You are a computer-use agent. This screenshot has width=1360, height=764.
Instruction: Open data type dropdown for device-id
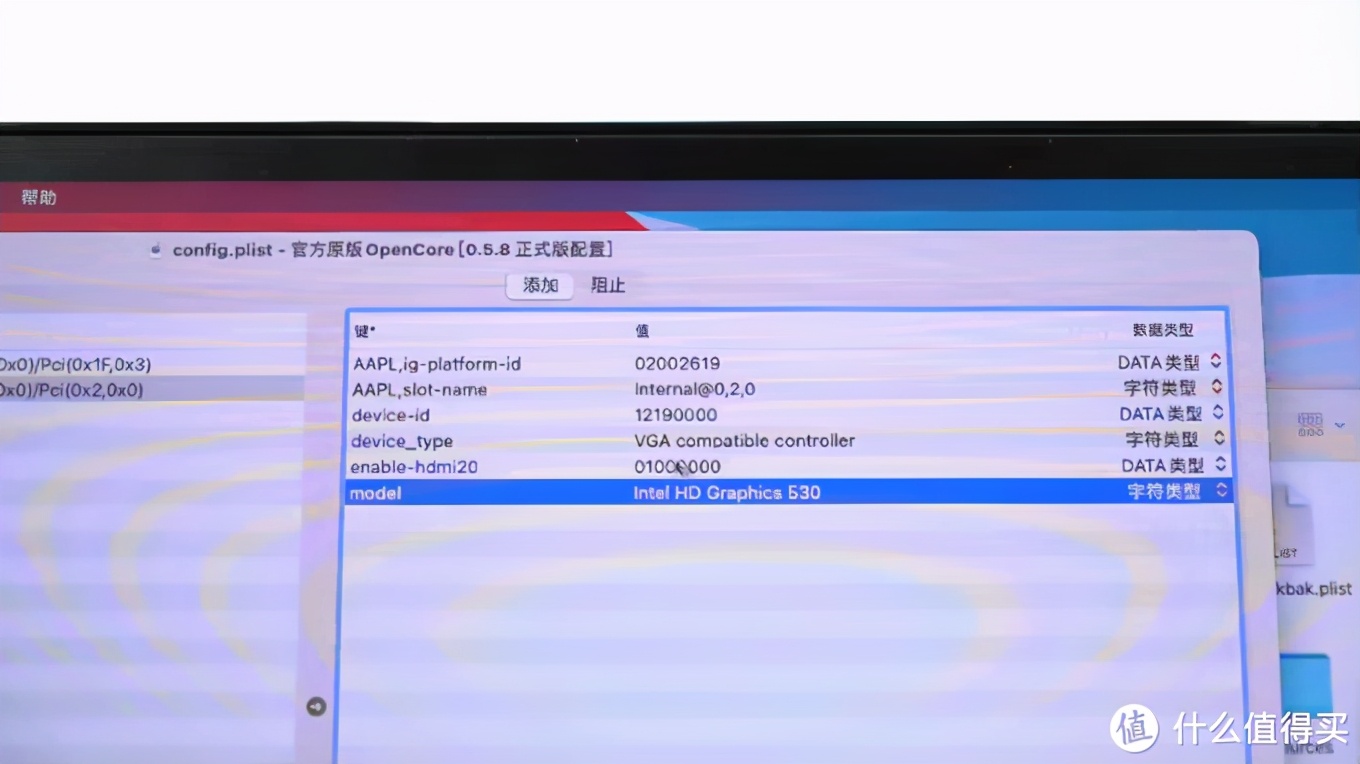[1218, 413]
